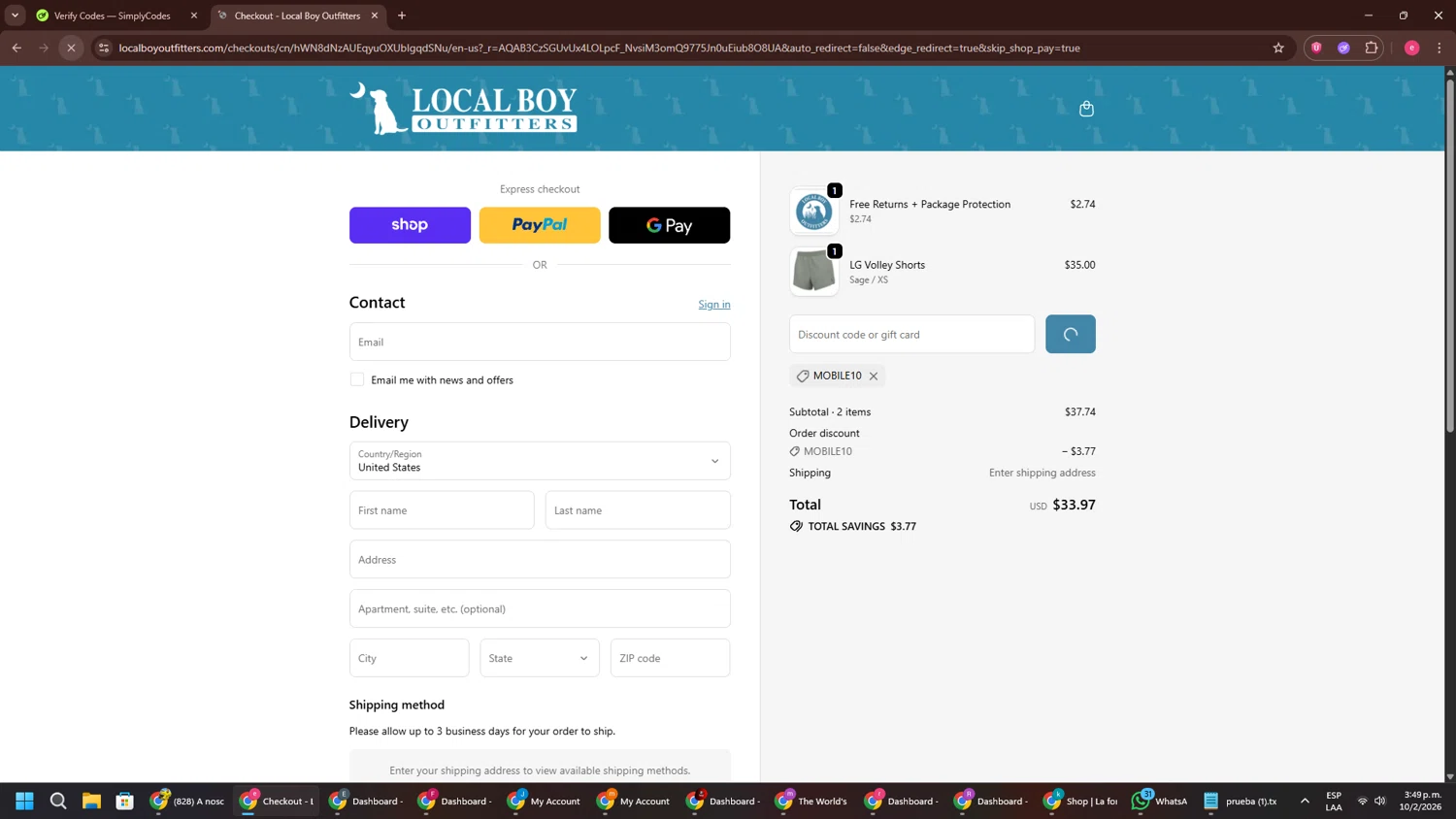The height and width of the screenshot is (819, 1456).
Task: Click the apply discount code button
Action: point(1070,334)
